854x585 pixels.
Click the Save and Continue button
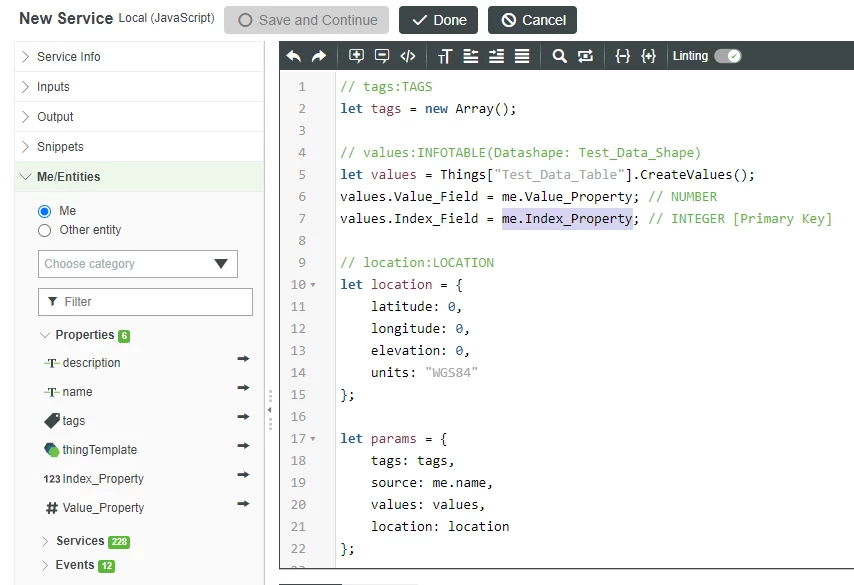tap(307, 20)
